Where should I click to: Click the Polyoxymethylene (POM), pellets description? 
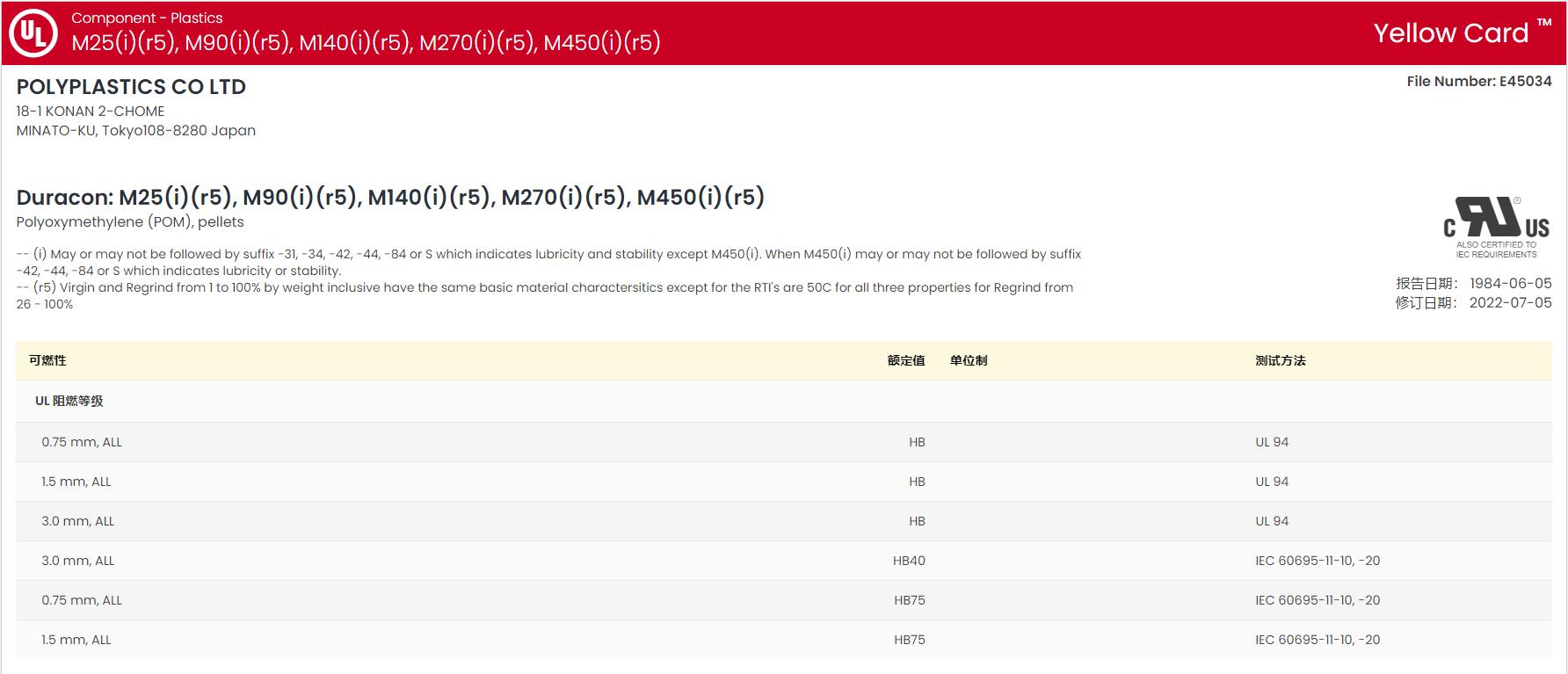(130, 222)
